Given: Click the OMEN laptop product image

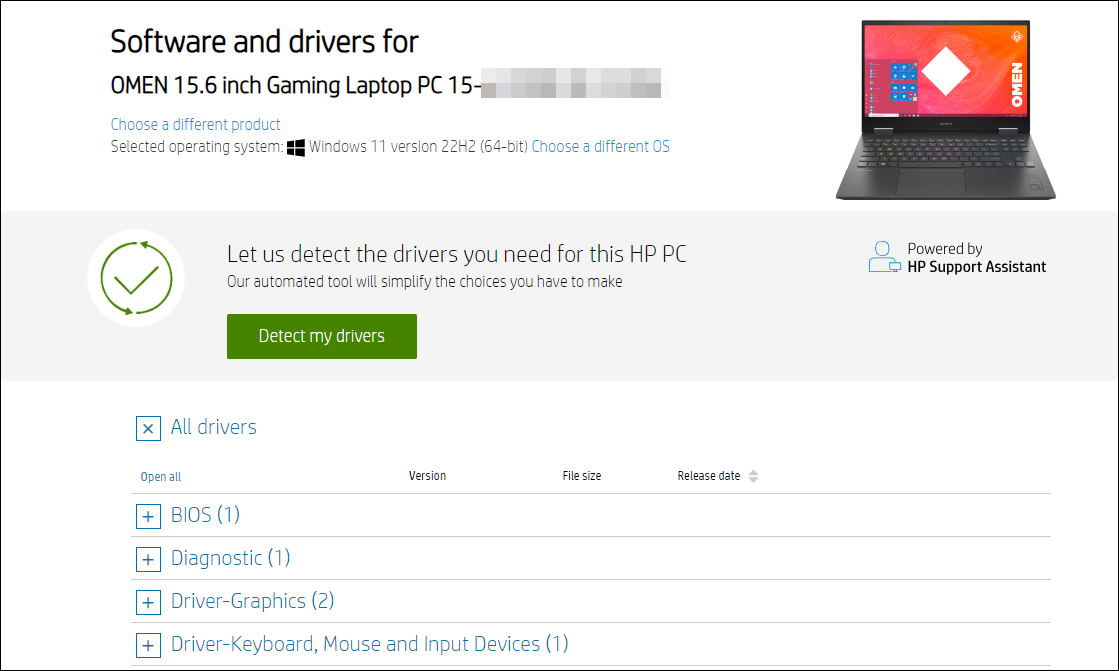Looking at the screenshot, I should 944,107.
